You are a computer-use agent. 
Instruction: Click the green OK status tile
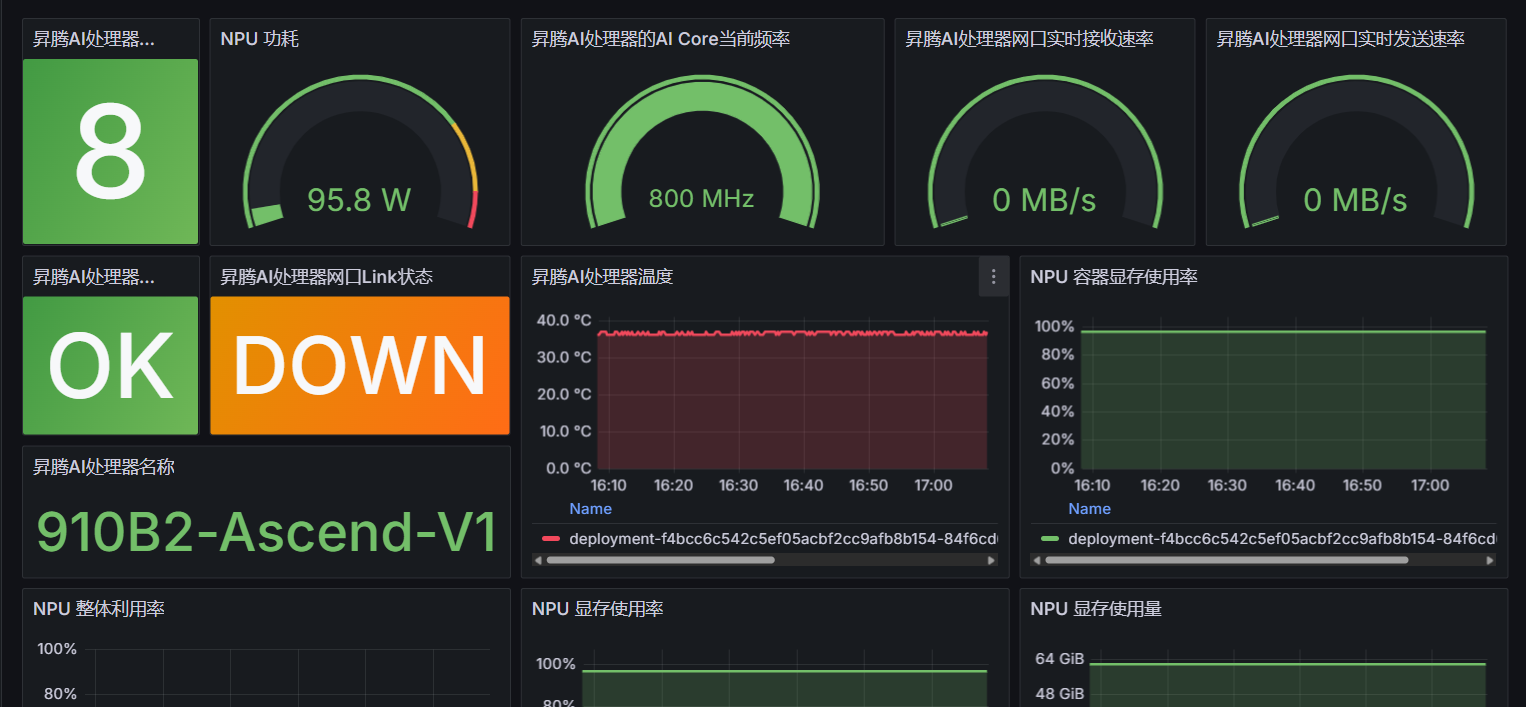tap(111, 366)
